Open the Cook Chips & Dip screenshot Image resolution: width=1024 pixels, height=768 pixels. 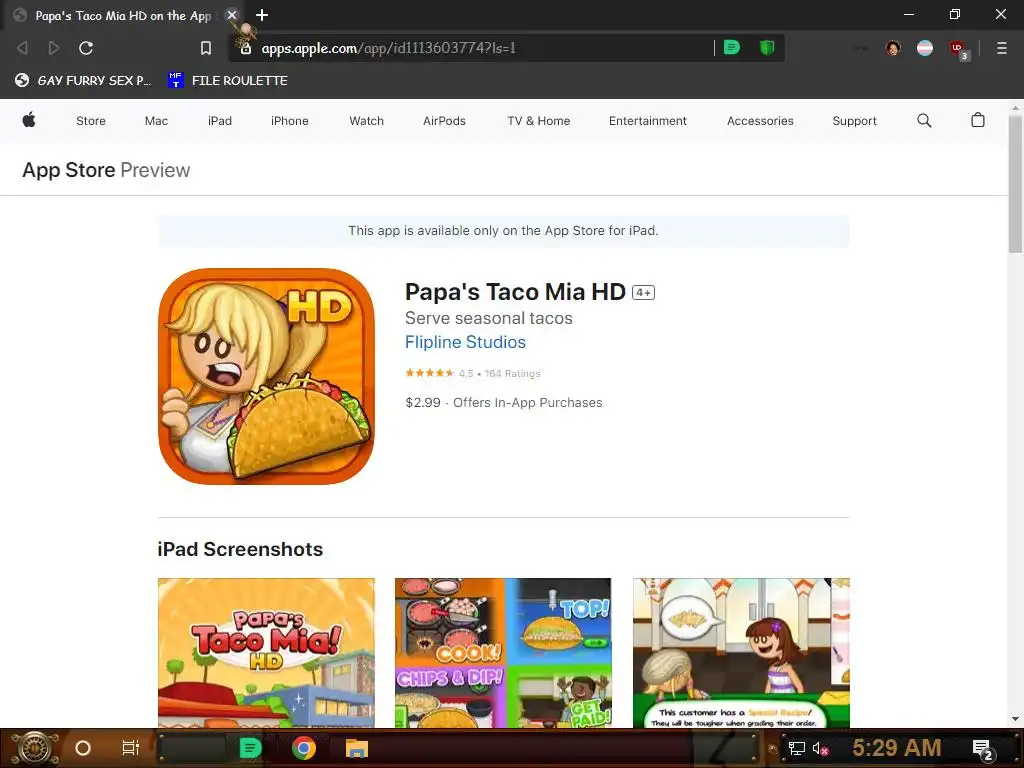click(x=503, y=652)
